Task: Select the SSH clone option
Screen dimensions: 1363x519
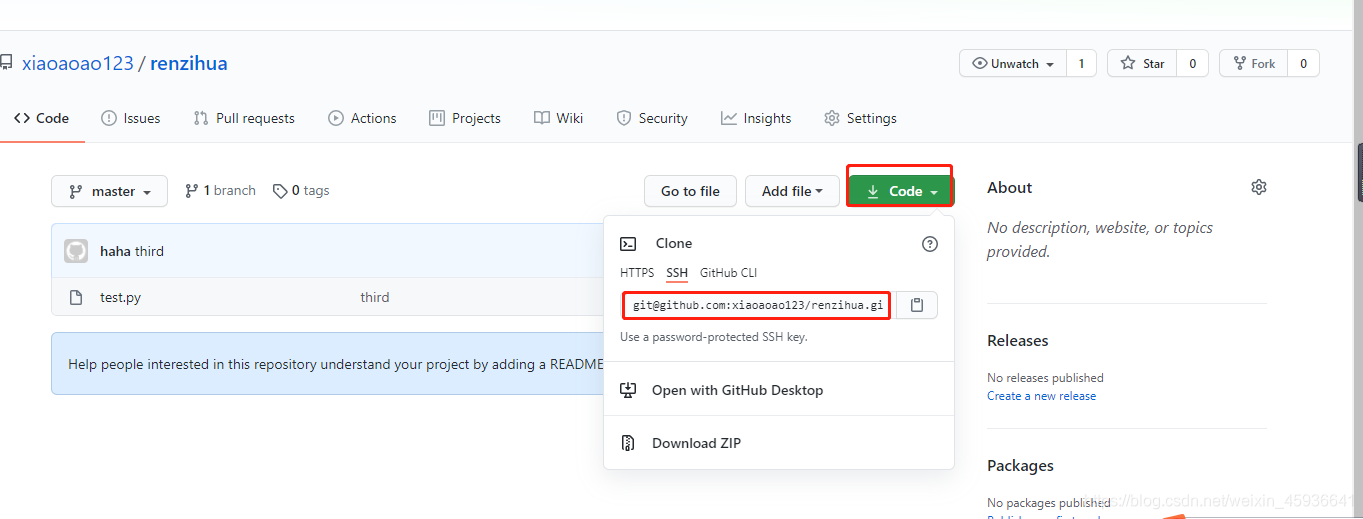Action: (677, 273)
